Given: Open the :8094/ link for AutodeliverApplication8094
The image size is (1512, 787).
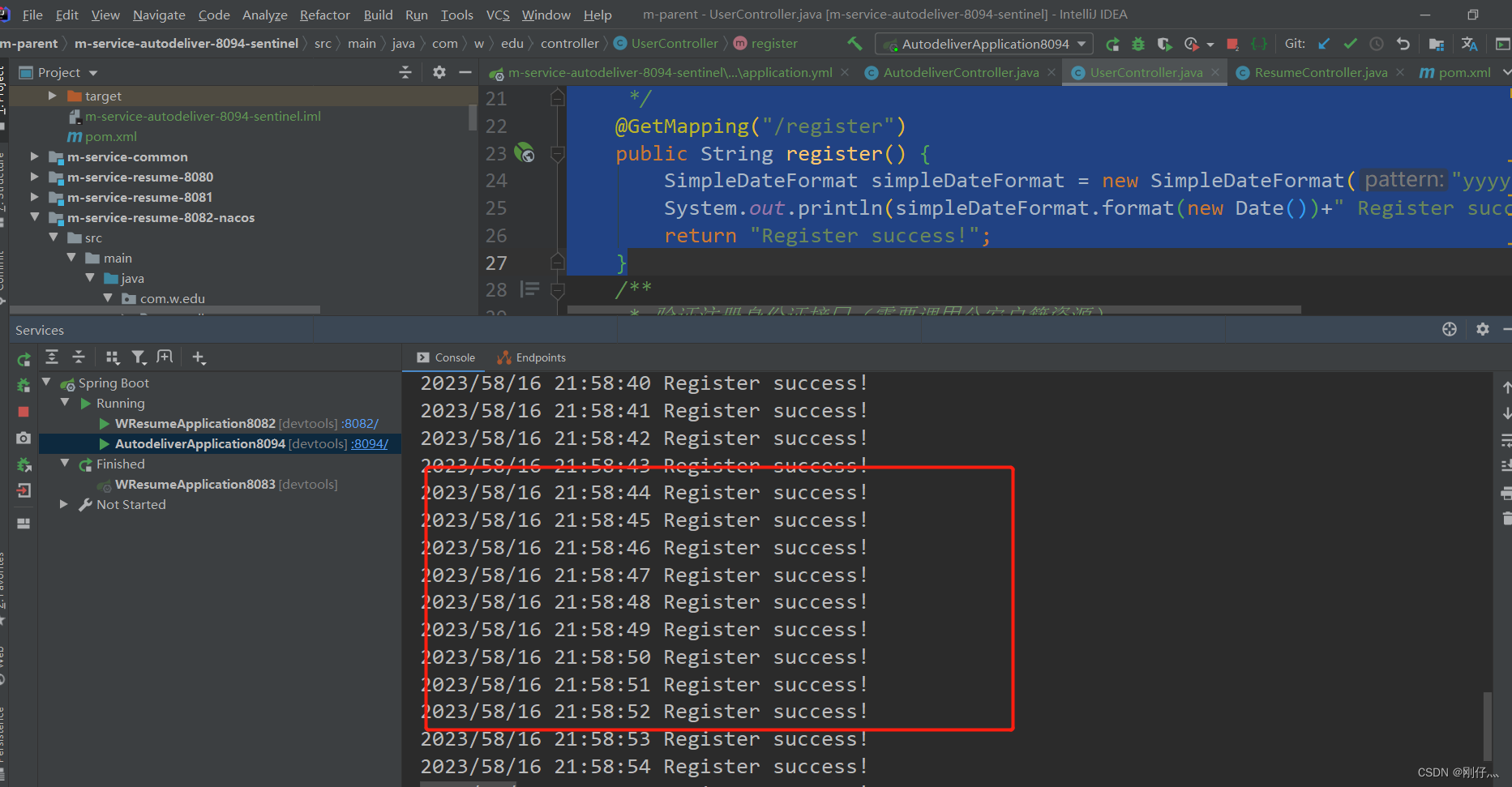Looking at the screenshot, I should point(370,444).
